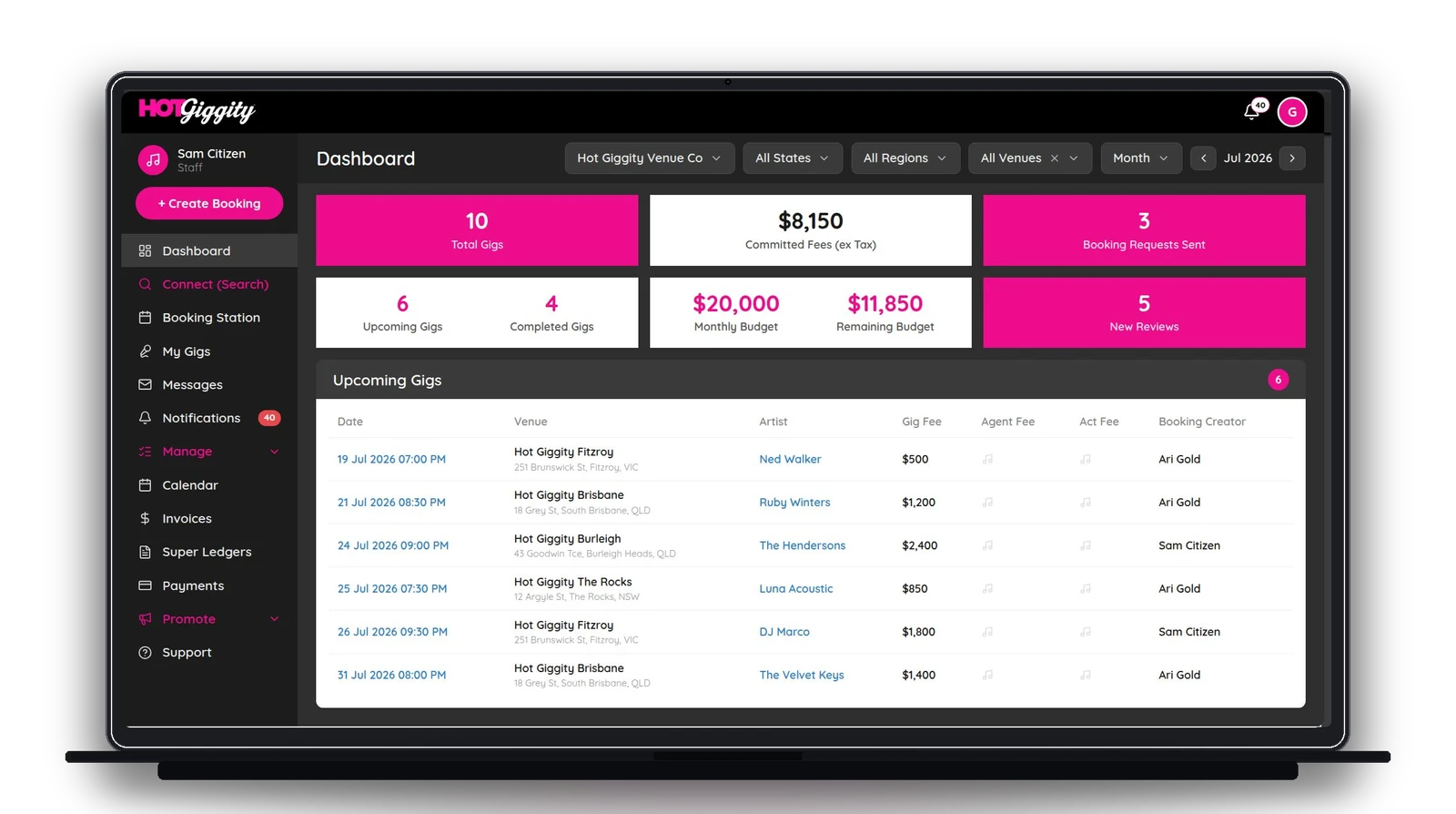Open artist Ruby Winters profile
This screenshot has height=814, width=1456.
pyautogui.click(x=794, y=503)
